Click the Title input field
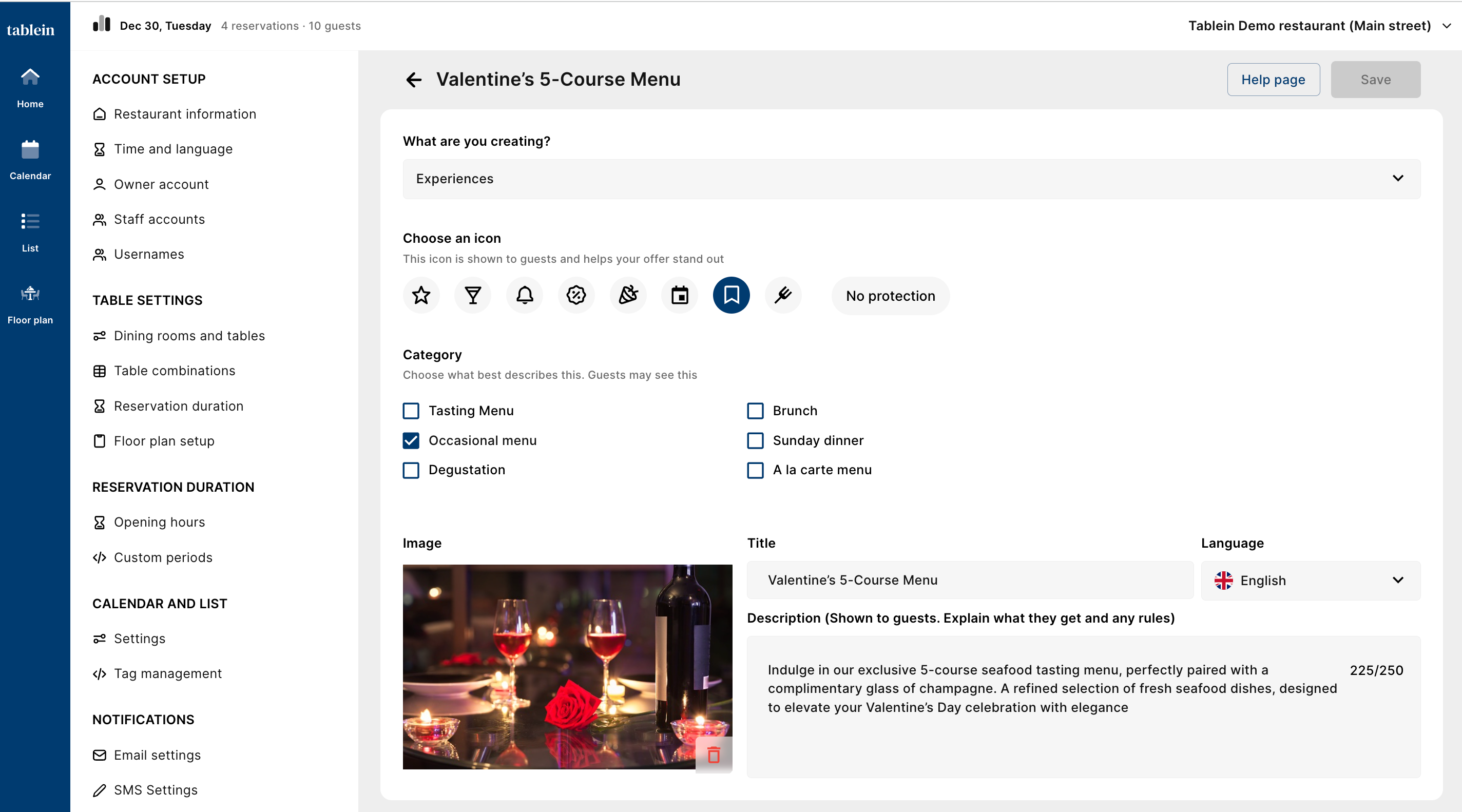 (x=969, y=580)
